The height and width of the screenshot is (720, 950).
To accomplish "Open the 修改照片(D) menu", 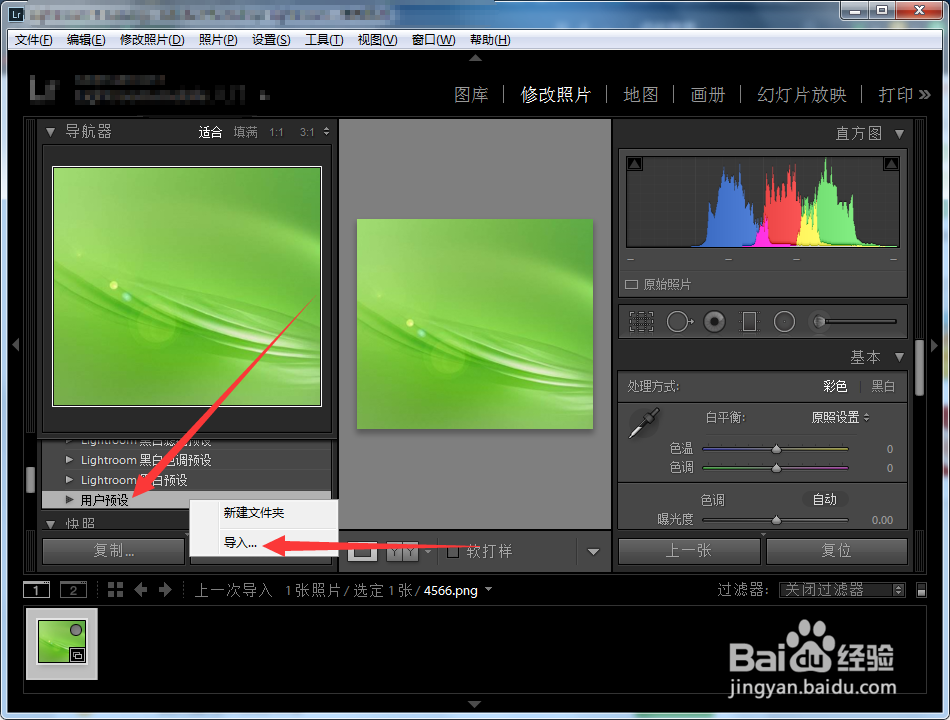I will coord(151,40).
